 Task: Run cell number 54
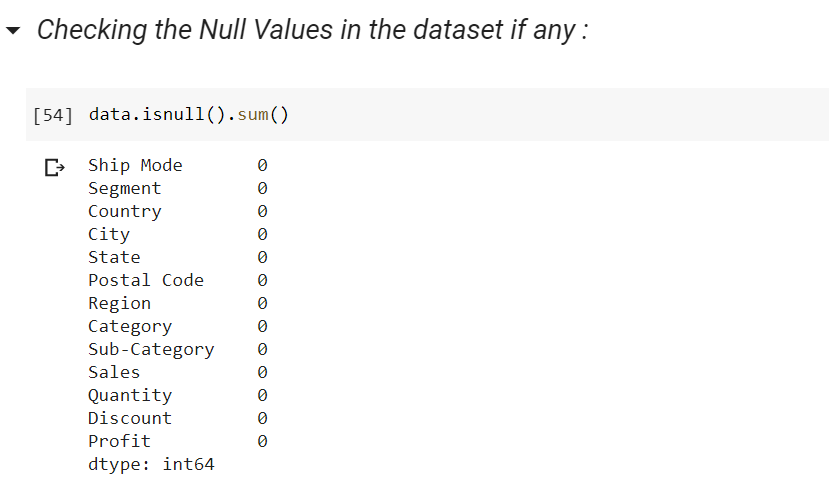point(52,115)
